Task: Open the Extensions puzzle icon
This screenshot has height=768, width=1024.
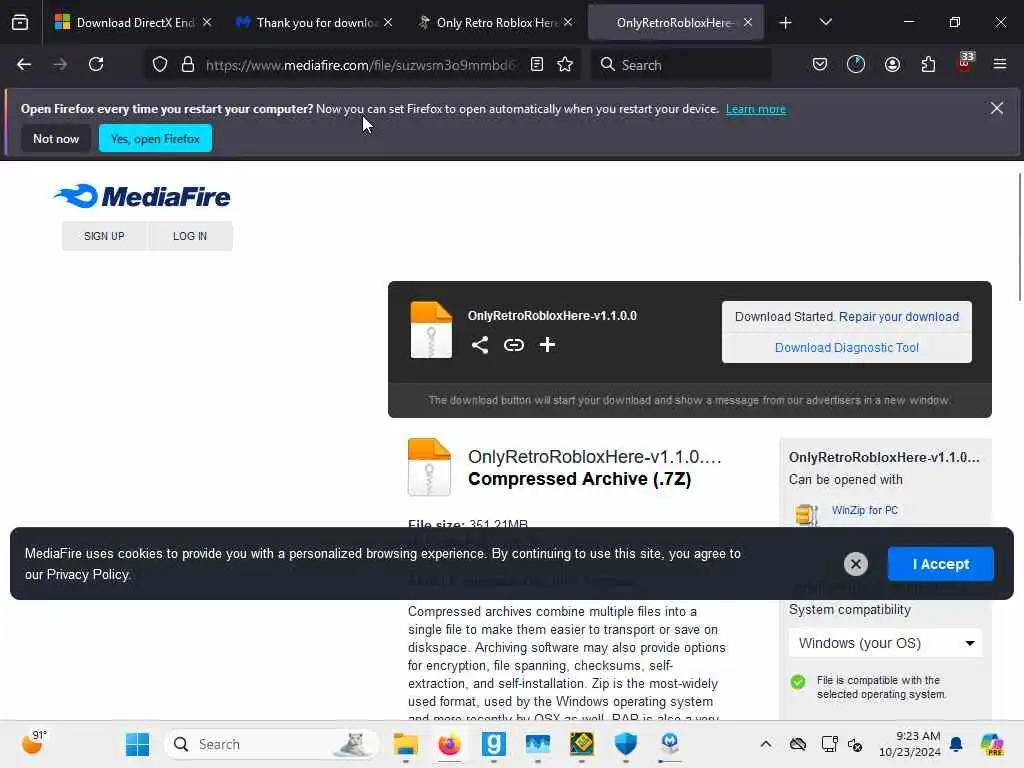Action: (x=928, y=64)
